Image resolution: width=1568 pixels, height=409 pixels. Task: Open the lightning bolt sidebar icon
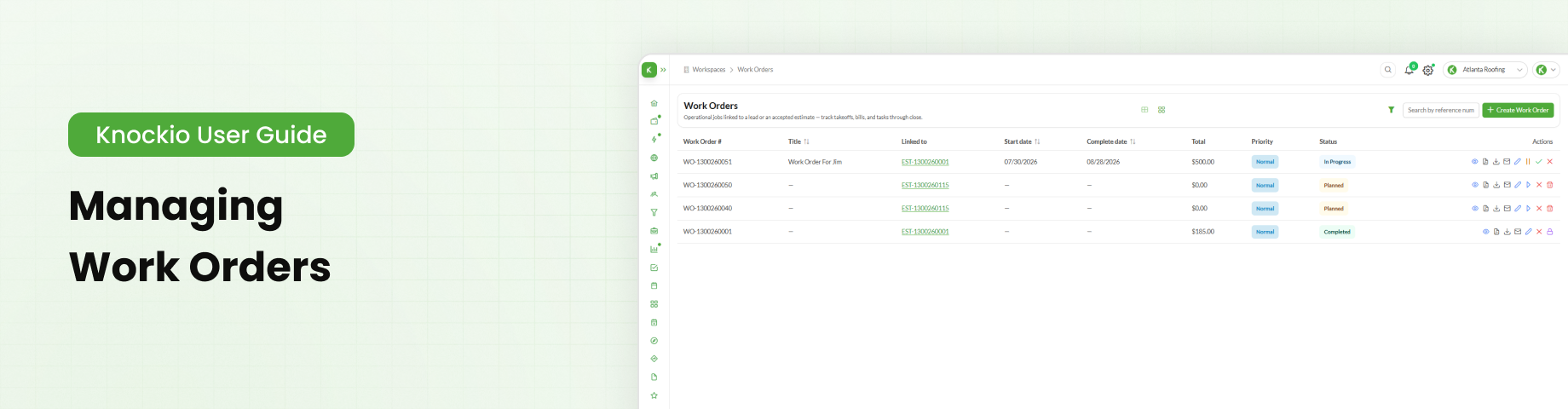(x=654, y=140)
